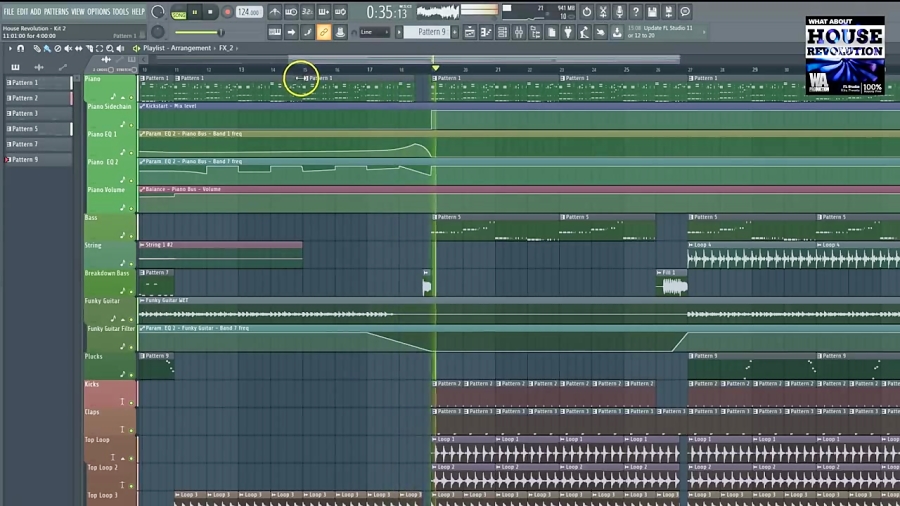Toggle mute dot on Piano track
900x506 pixels.
pos(131,97)
